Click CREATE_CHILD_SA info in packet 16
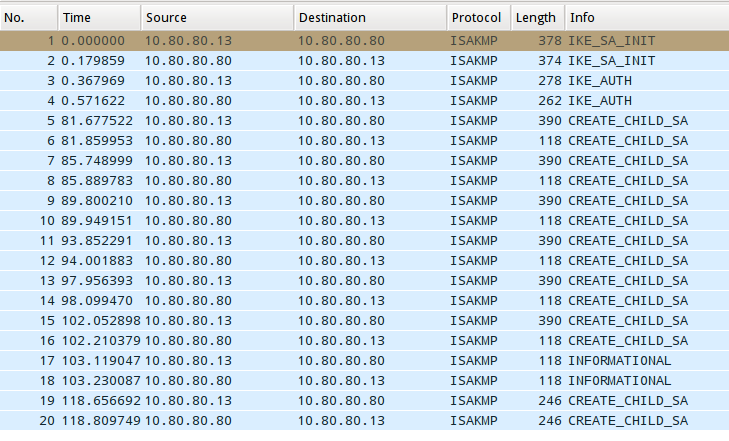The height and width of the screenshot is (441, 729). point(628,341)
